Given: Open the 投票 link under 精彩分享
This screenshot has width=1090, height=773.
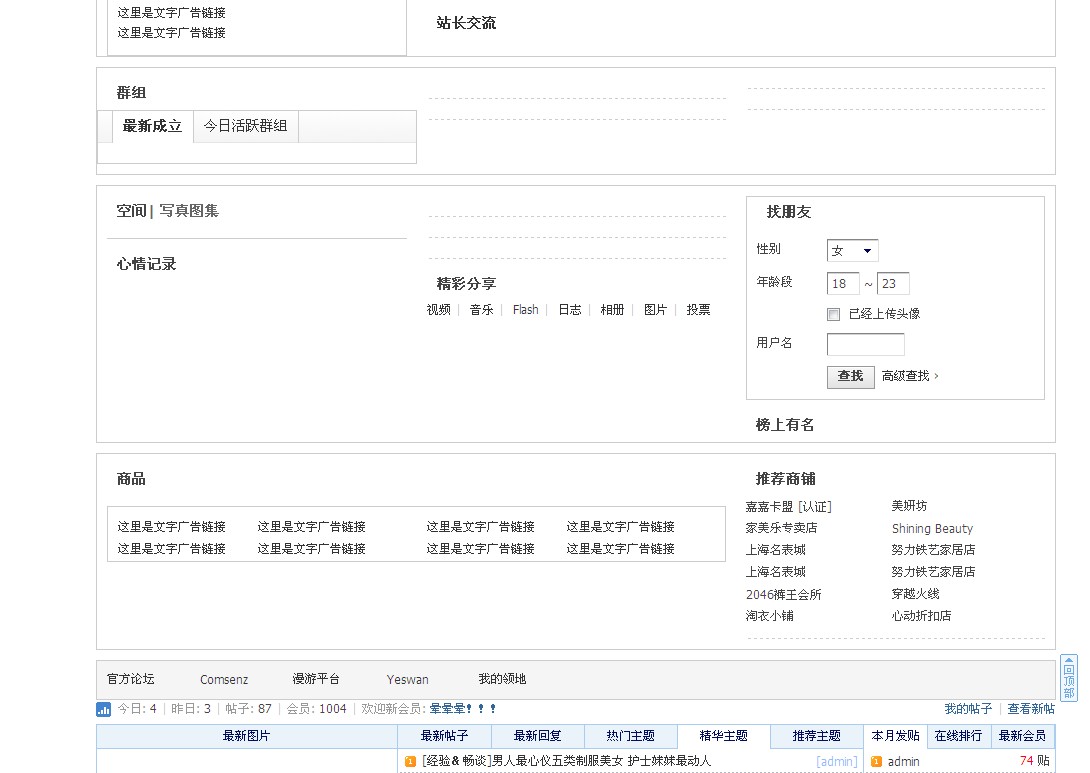Looking at the screenshot, I should (x=698, y=310).
